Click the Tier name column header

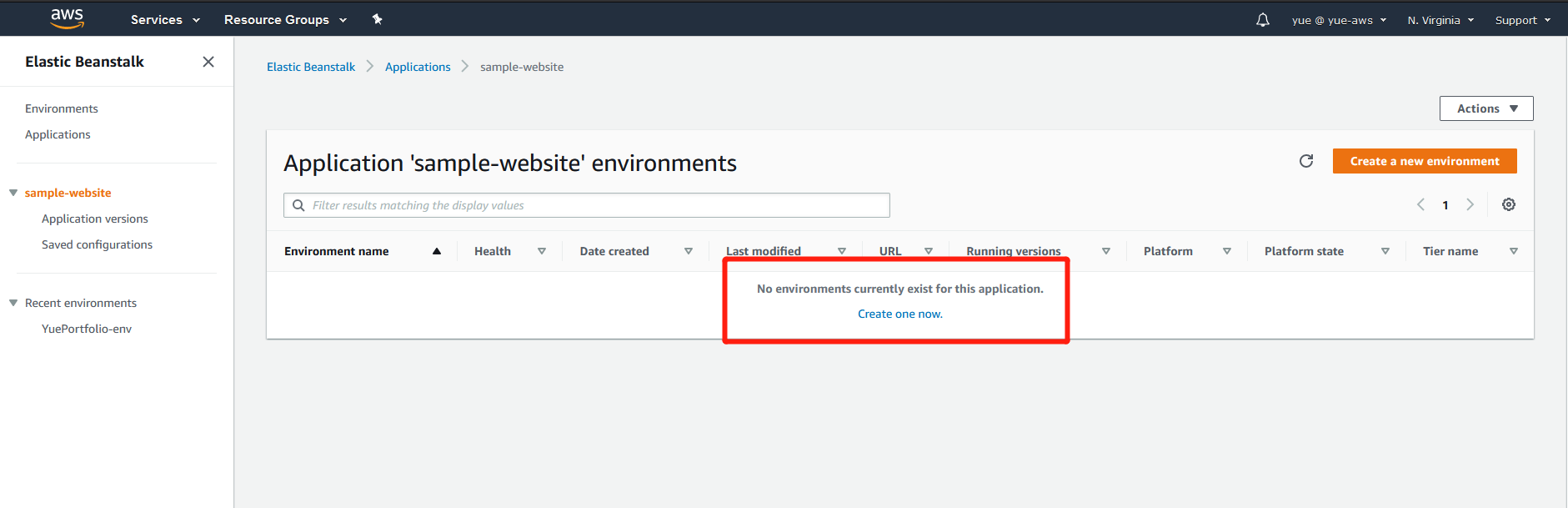[x=1450, y=251]
